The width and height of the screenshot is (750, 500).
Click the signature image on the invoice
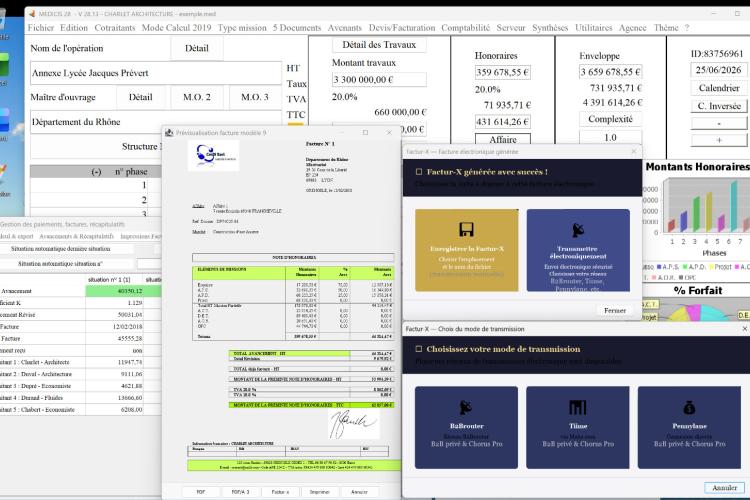coord(353,424)
